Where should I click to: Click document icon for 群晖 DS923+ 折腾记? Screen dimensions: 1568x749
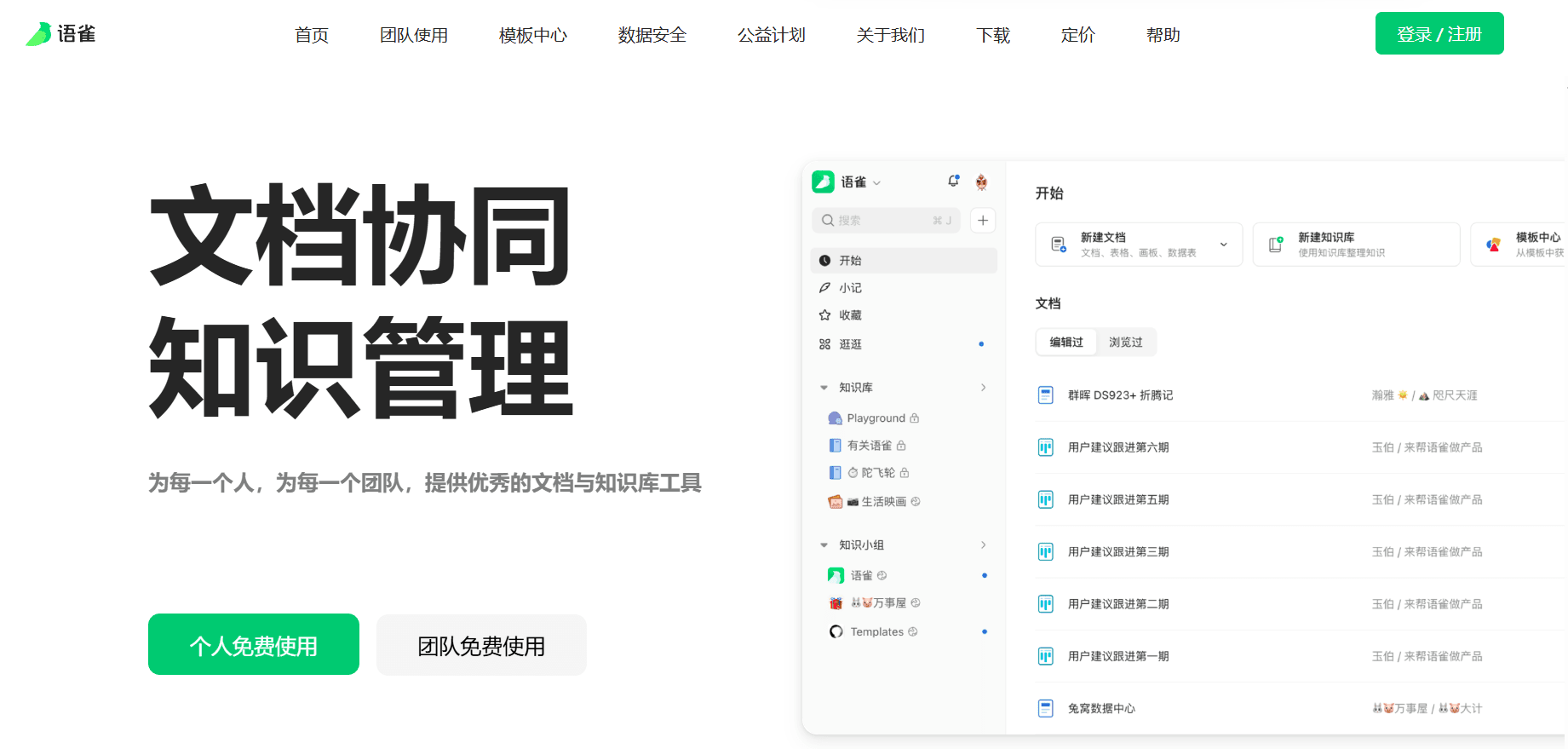click(1045, 395)
